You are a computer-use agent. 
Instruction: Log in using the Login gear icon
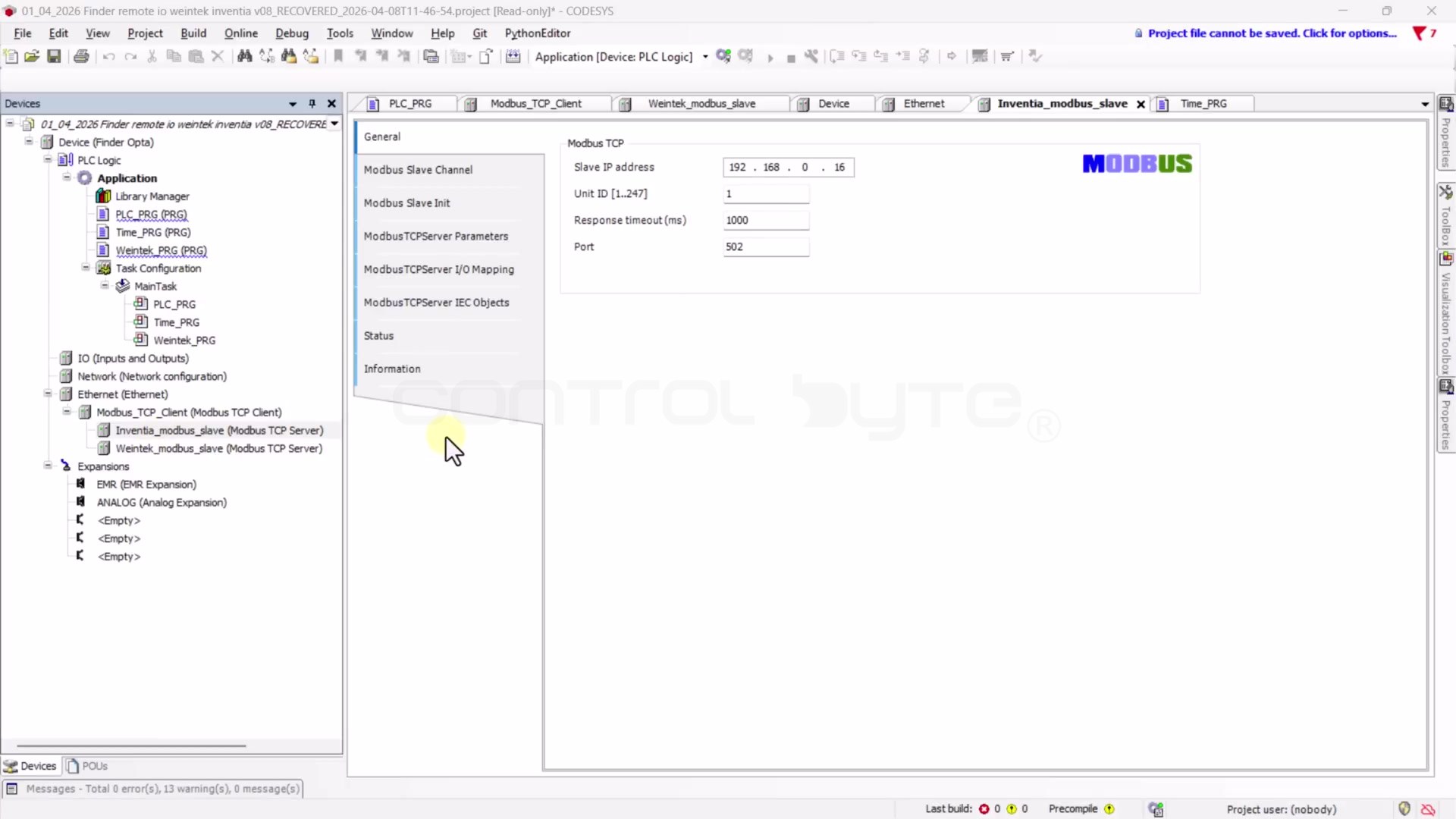(x=723, y=56)
